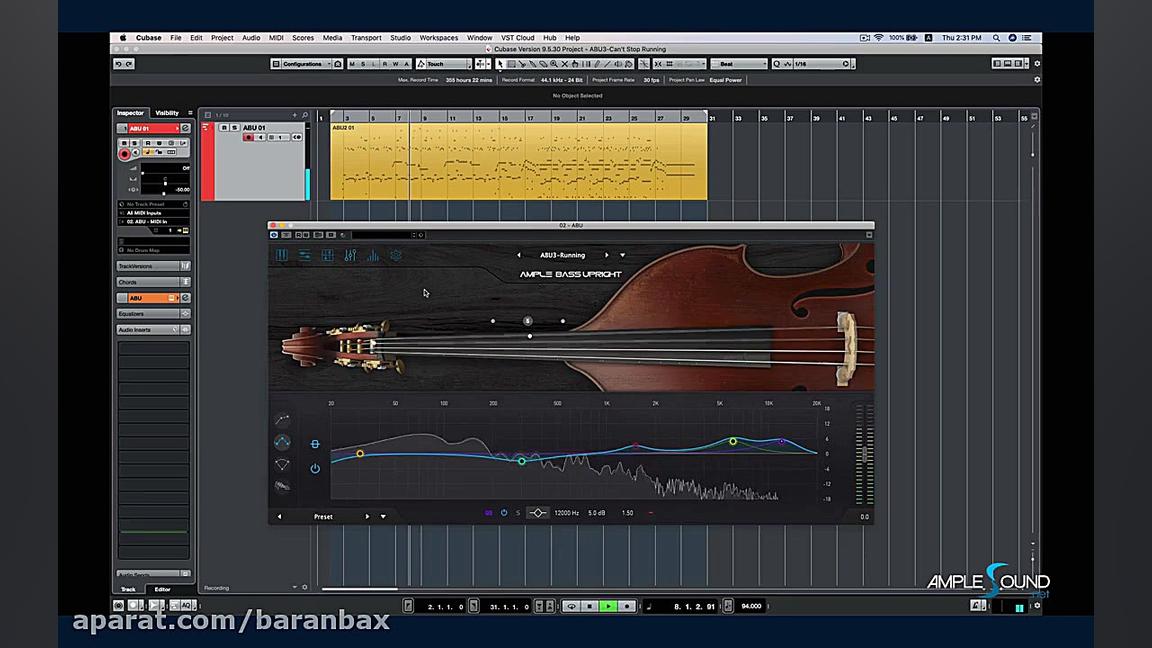
Task: Toggle record enable on the ABU 01 track
Action: [x=248, y=137]
